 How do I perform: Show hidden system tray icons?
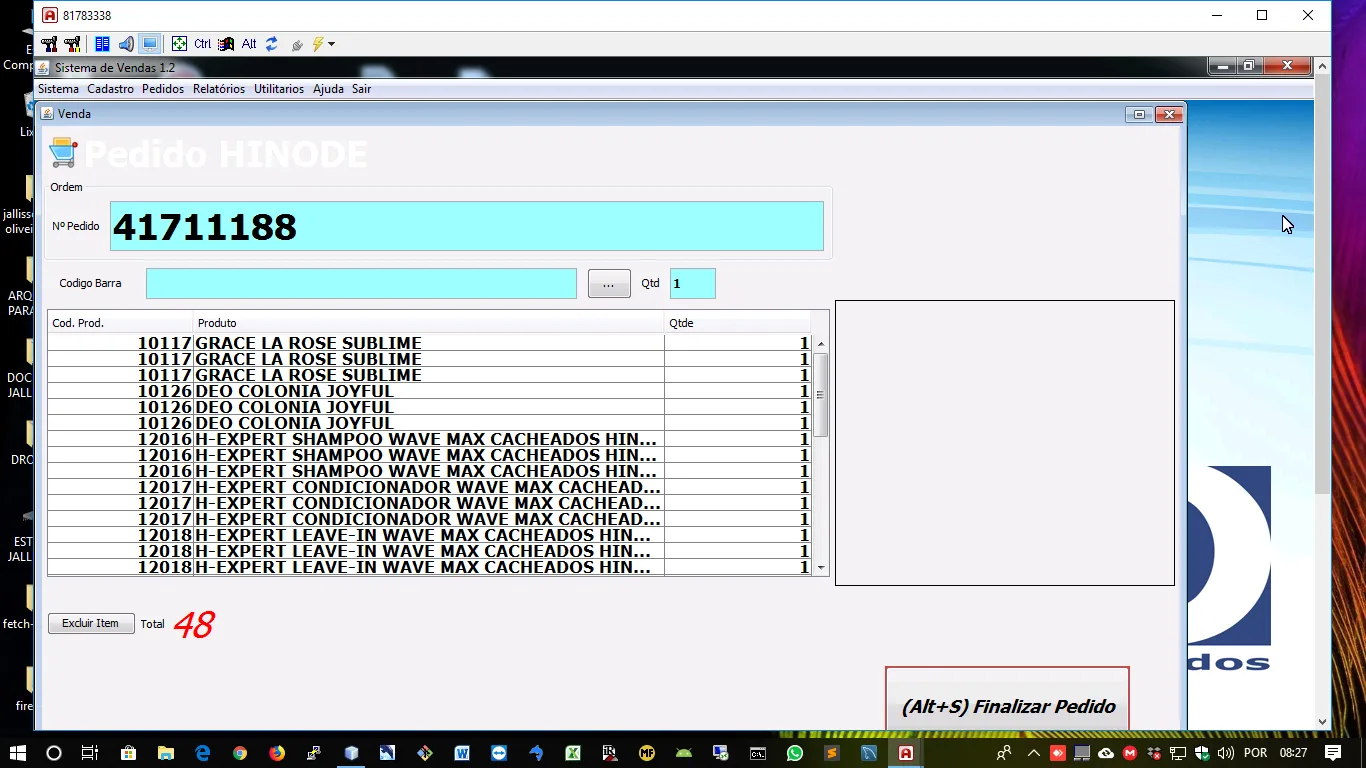click(x=1034, y=753)
